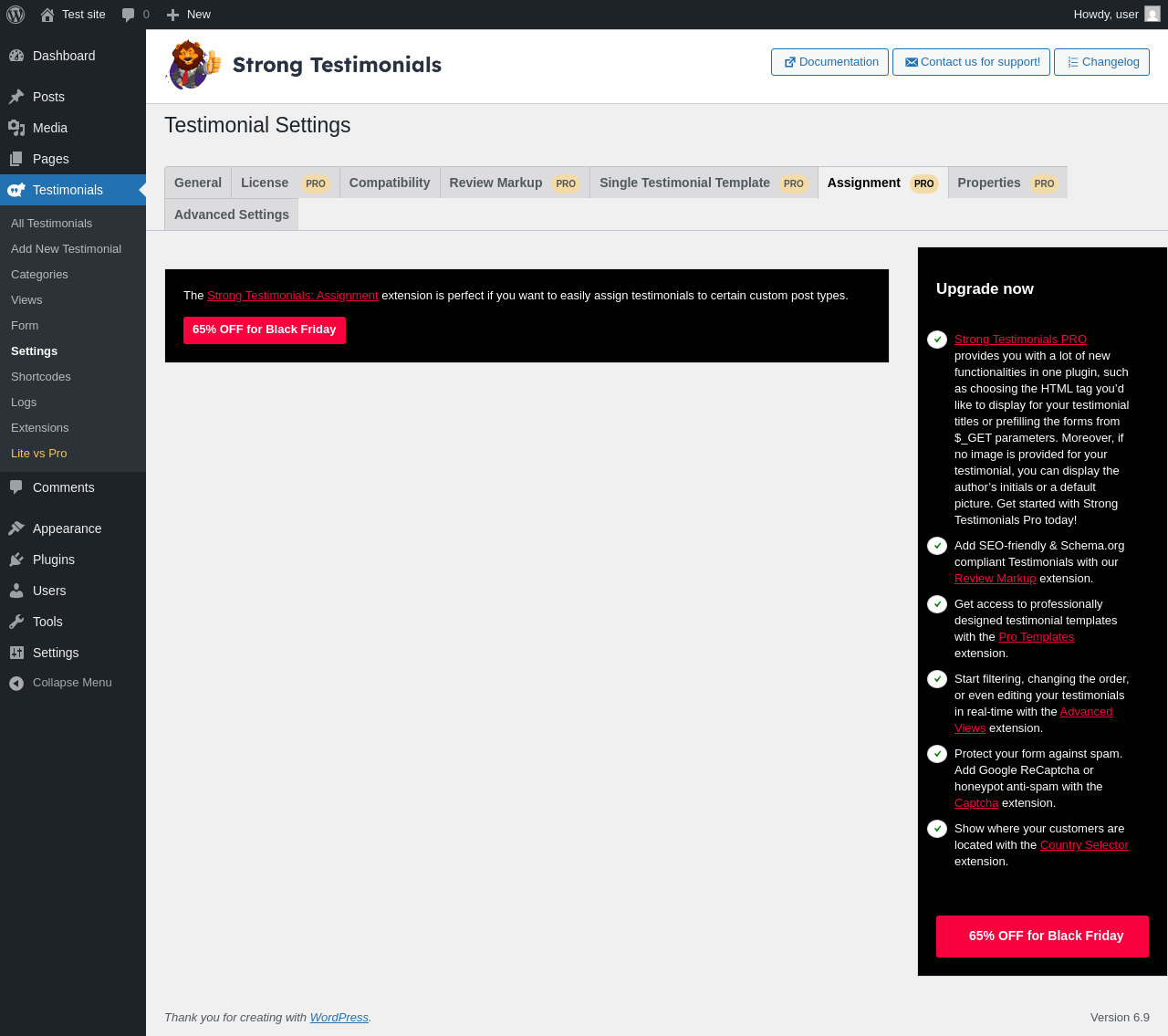Open the Form submenu item
The image size is (1168, 1036).
click(25, 326)
